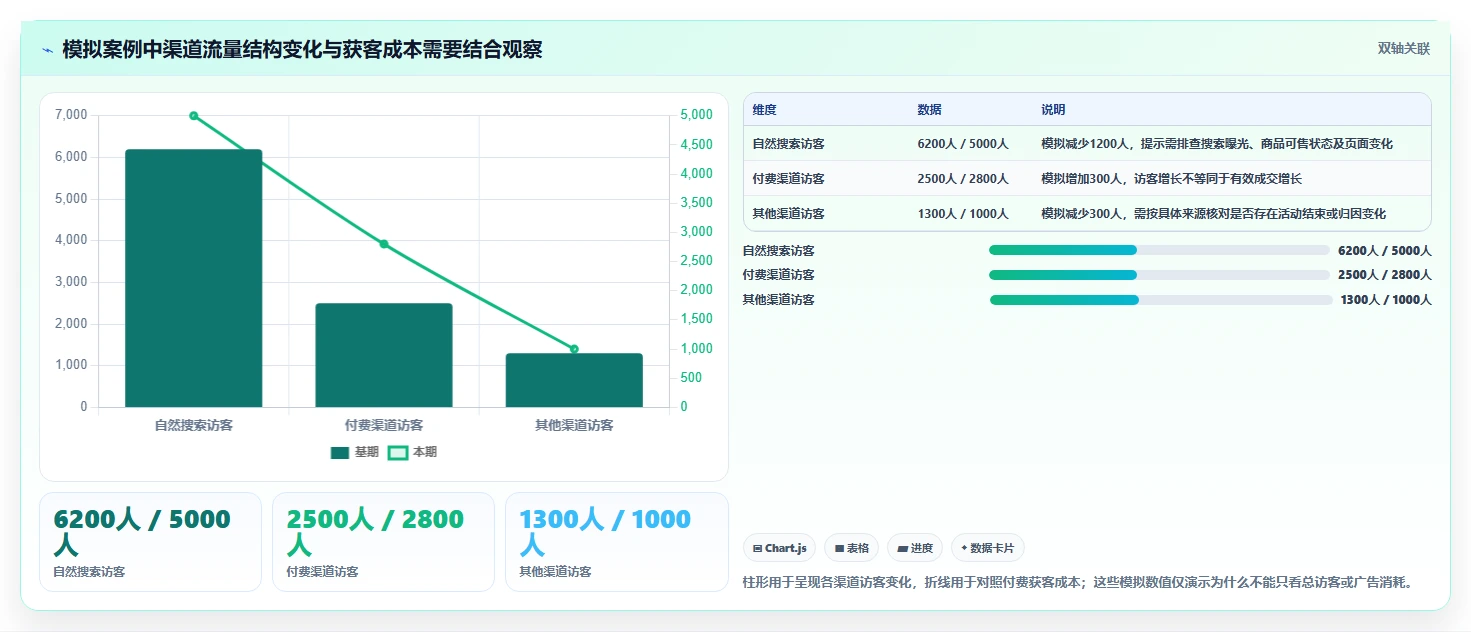Click the 本期 legend color box
Screen dimensions: 1471x632
point(398,452)
